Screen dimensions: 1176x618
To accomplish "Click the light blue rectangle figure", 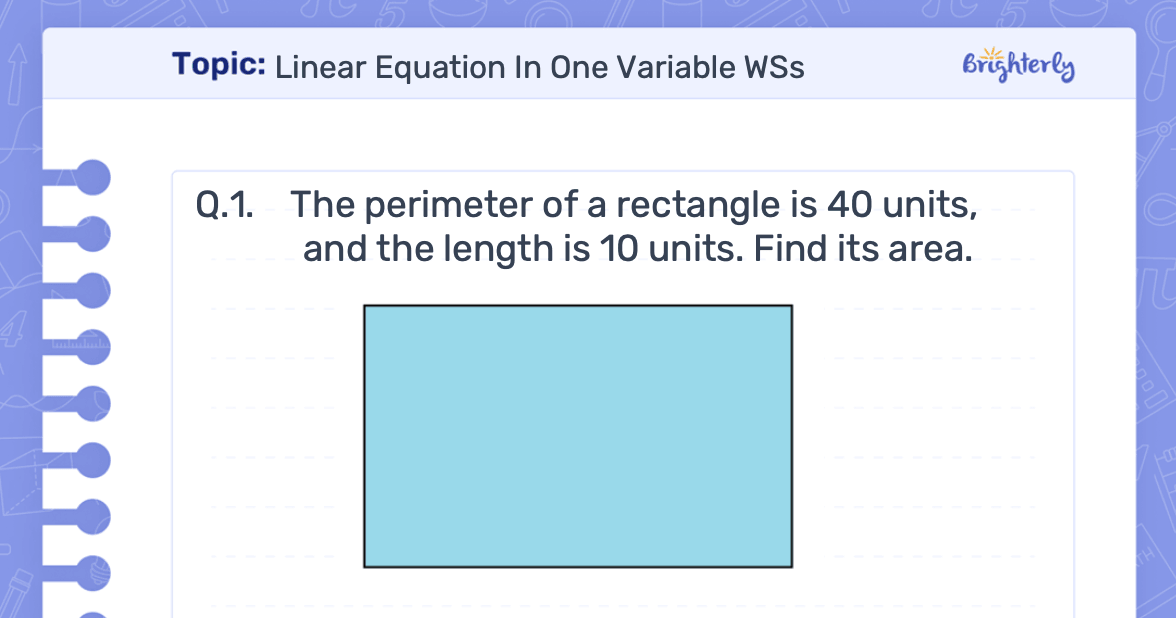I will point(578,436).
